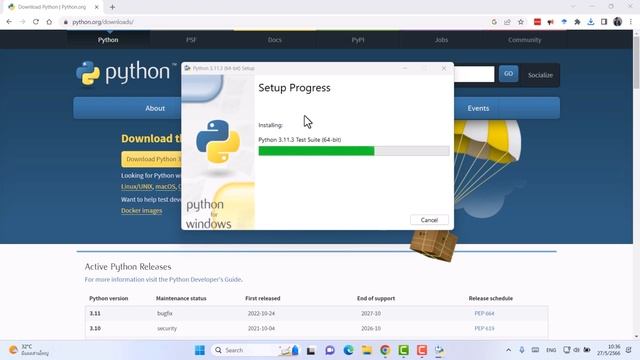Open the Google icon in address bar
The width and height of the screenshot is (640, 360).
coord(494,22)
